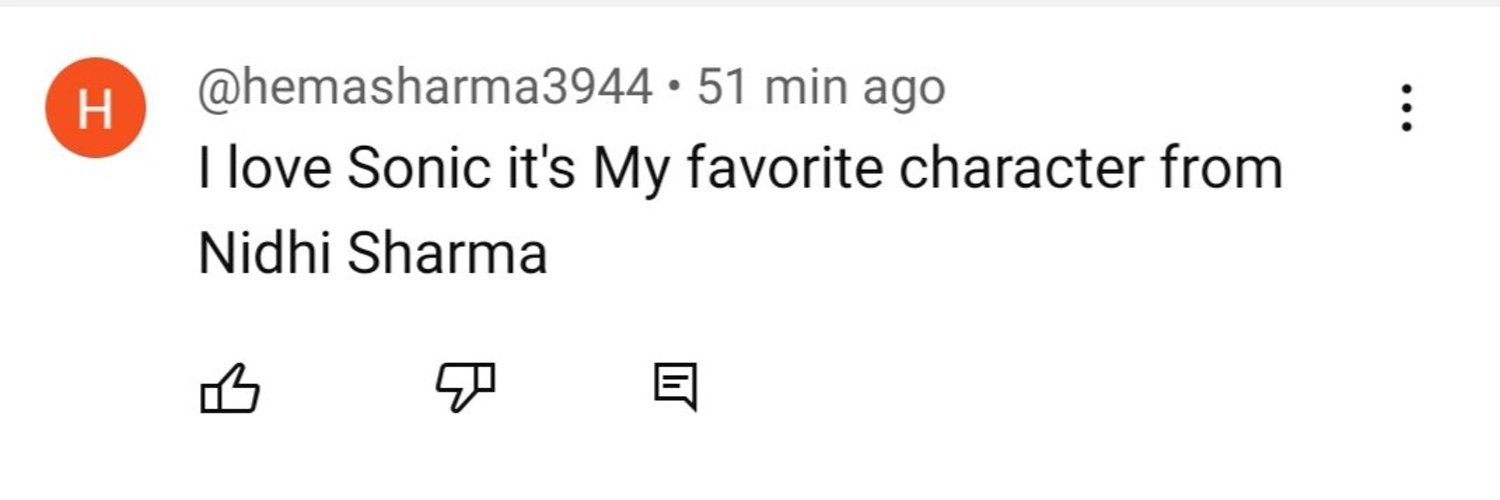1500x500 pixels.
Task: Show more actions for hemasharma3944's comment
Action: (x=1407, y=108)
